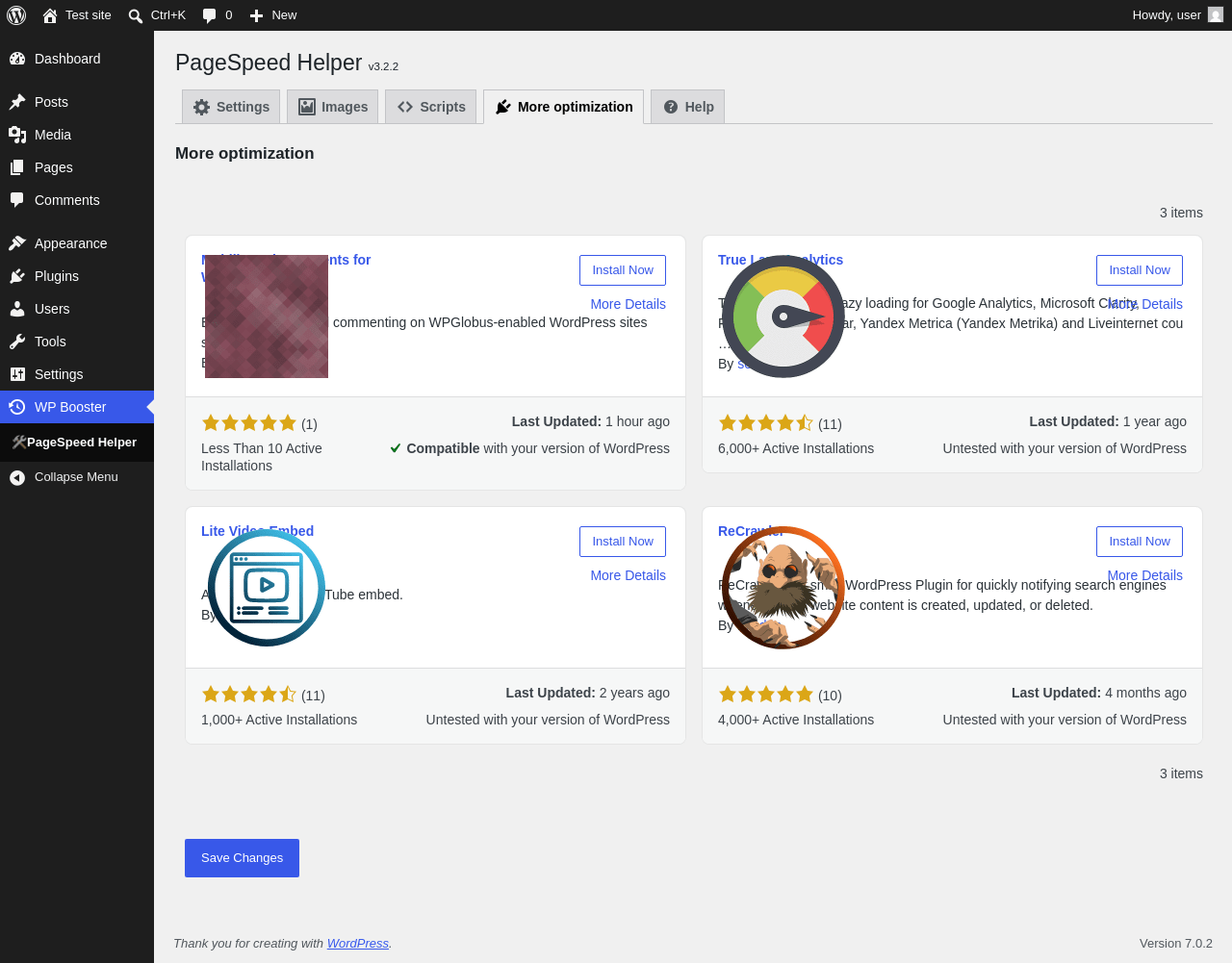Click the speedometer gauge plugin icon
1232x963 pixels.
[783, 317]
